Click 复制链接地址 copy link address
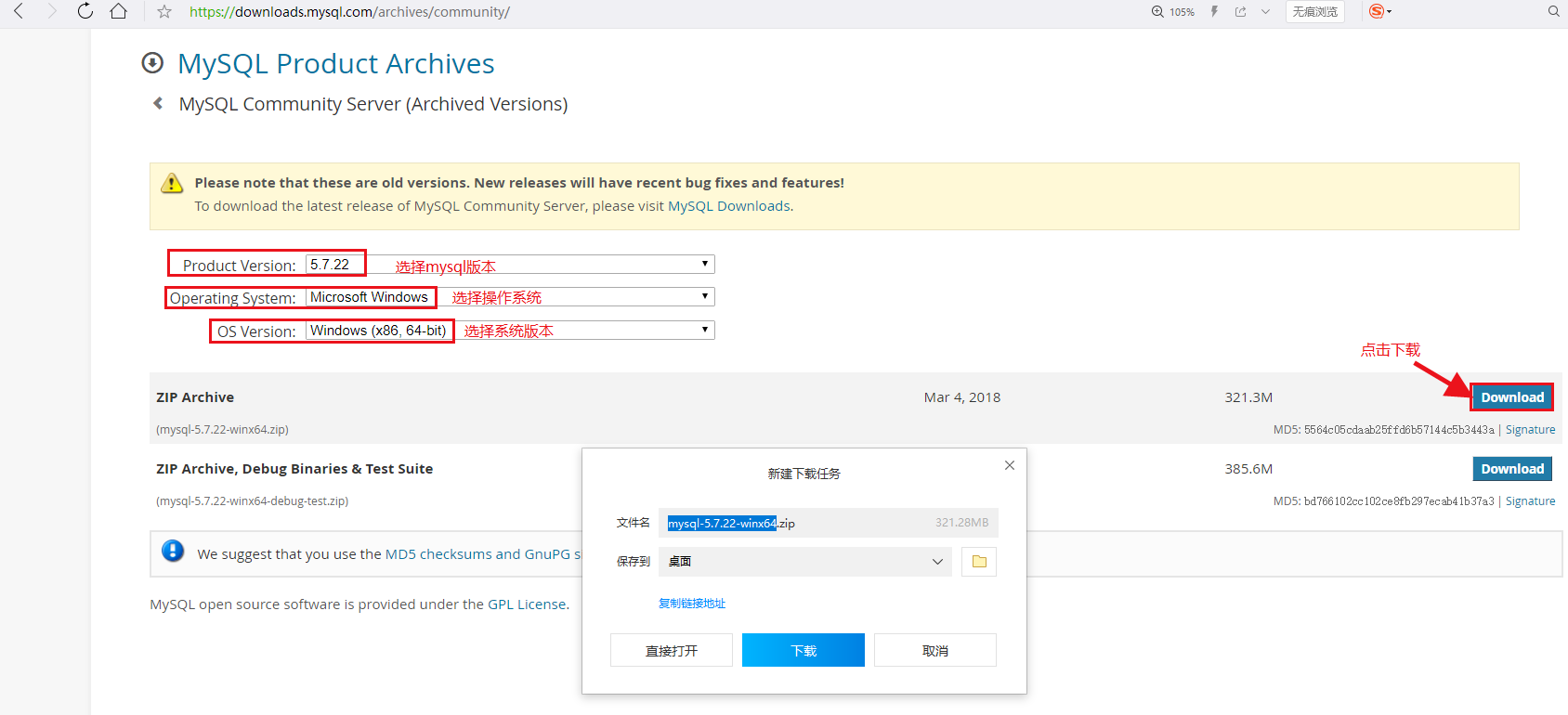The width and height of the screenshot is (1568, 715). 692,604
